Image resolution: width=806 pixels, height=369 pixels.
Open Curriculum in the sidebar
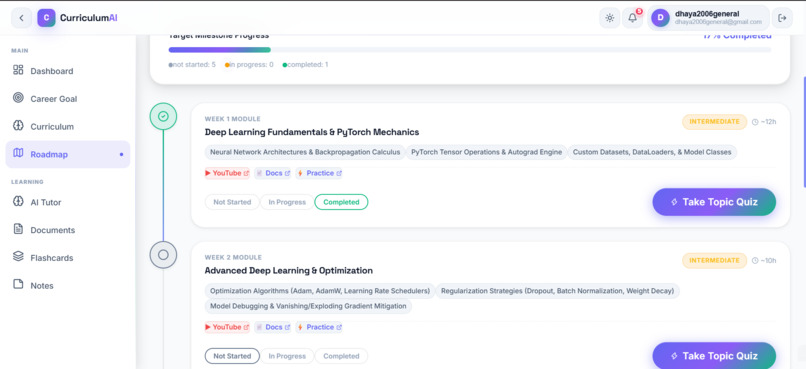pos(67,126)
